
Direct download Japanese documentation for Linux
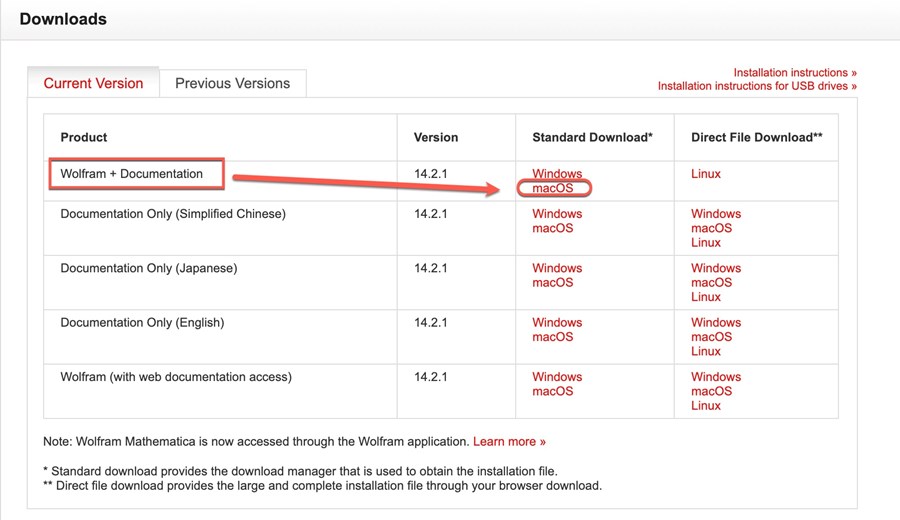pyautogui.click(x=705, y=297)
